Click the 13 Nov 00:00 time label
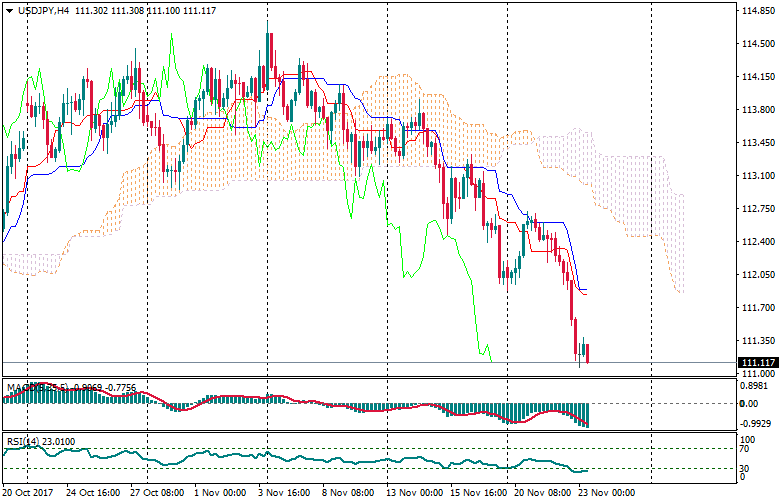The image size is (779, 504). (x=414, y=493)
